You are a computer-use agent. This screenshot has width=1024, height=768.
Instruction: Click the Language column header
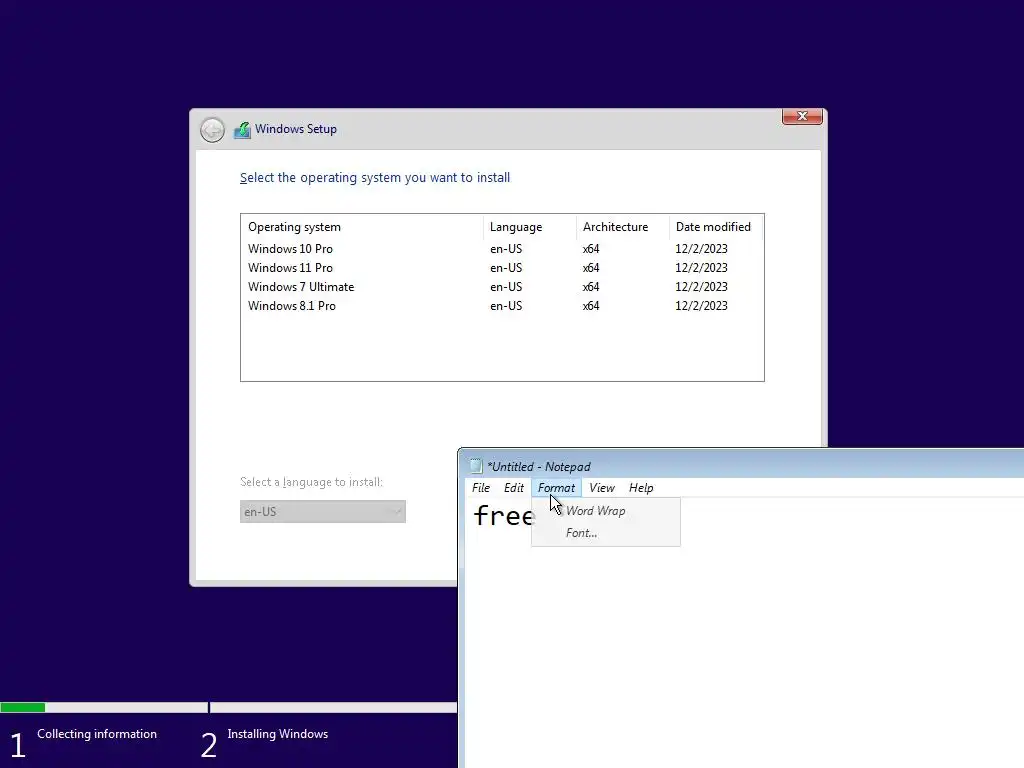coord(530,227)
